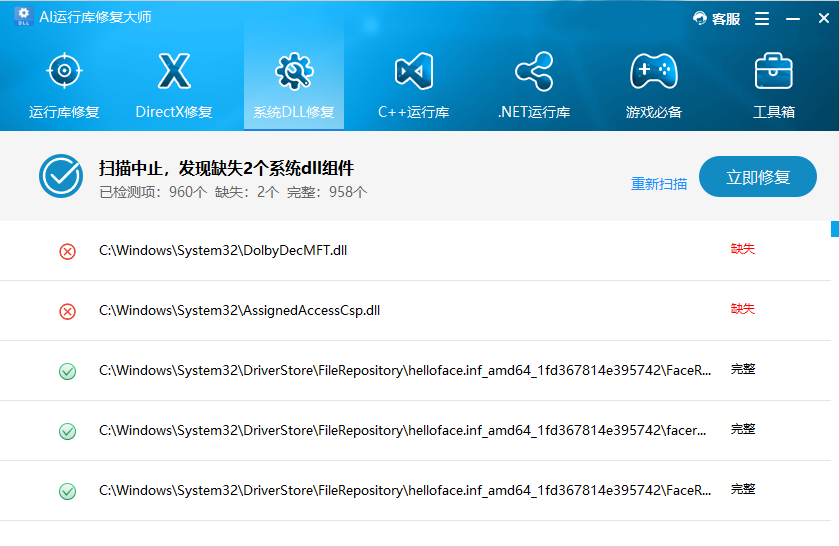839x546 pixels.
Task: Click the 重新扫描 link
Action: pyautogui.click(x=659, y=184)
